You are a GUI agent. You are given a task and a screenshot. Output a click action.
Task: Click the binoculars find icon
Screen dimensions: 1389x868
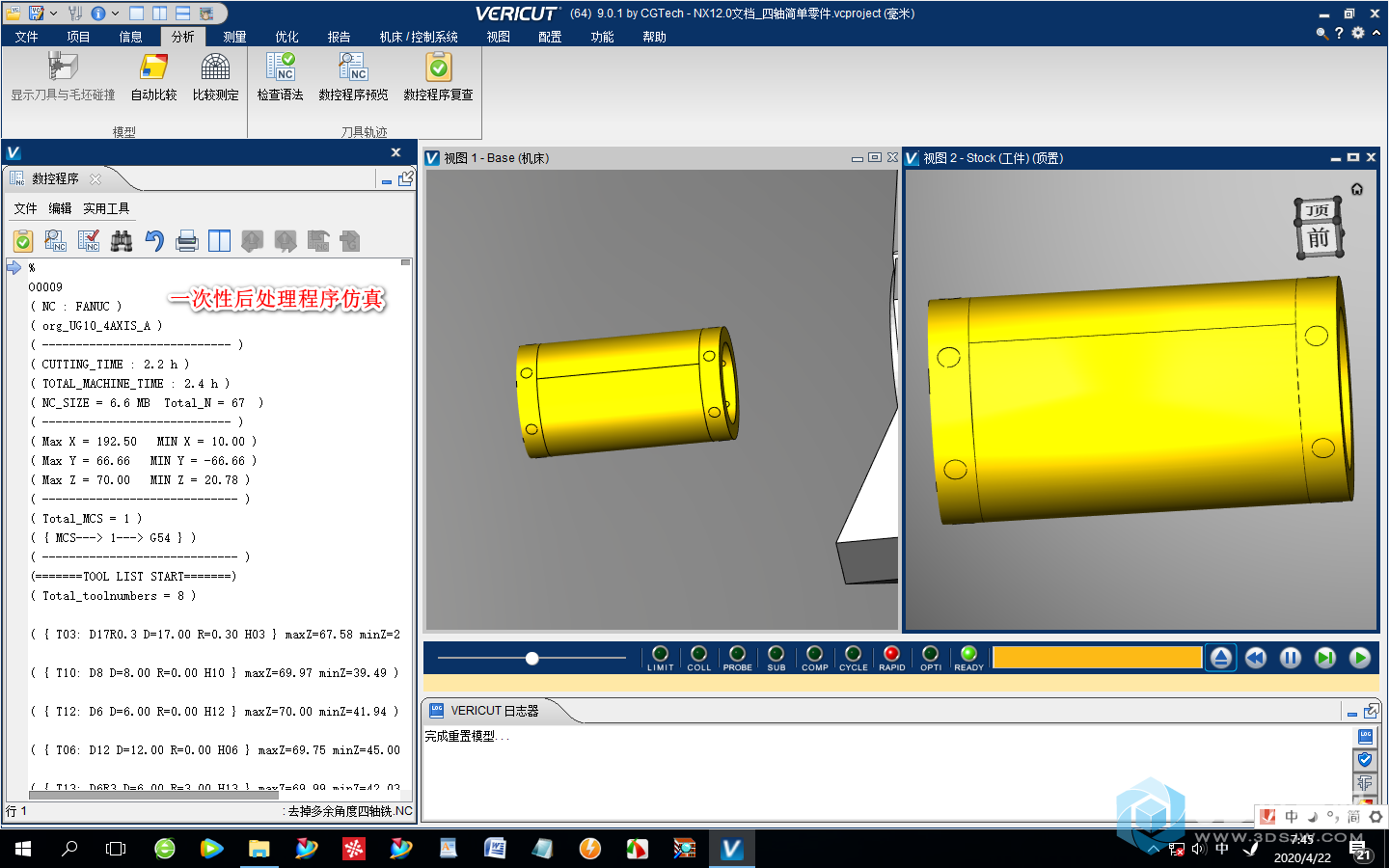click(x=122, y=241)
